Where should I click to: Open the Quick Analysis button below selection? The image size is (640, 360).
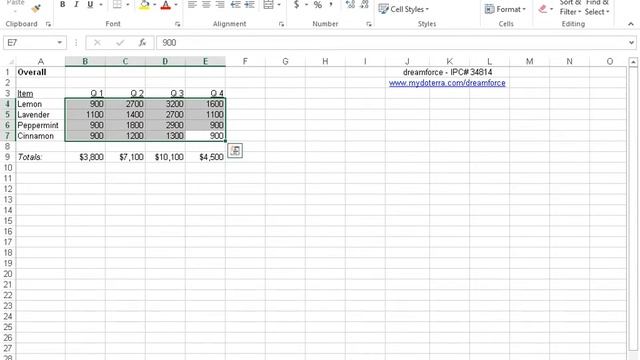[x=235, y=151]
